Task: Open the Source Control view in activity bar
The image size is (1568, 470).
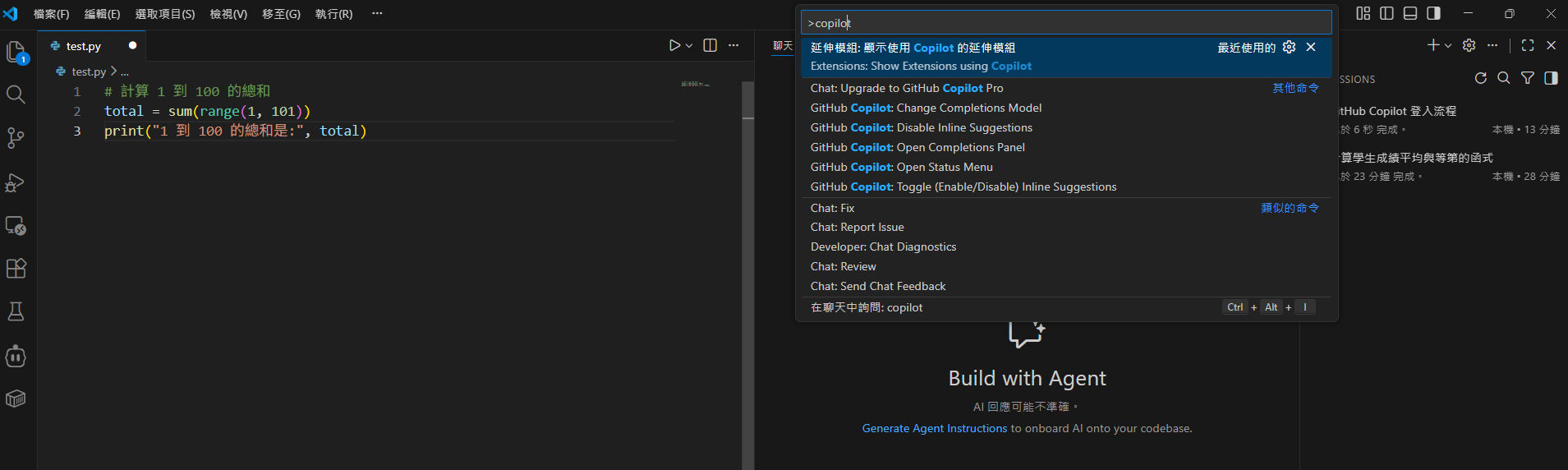Action: click(16, 138)
